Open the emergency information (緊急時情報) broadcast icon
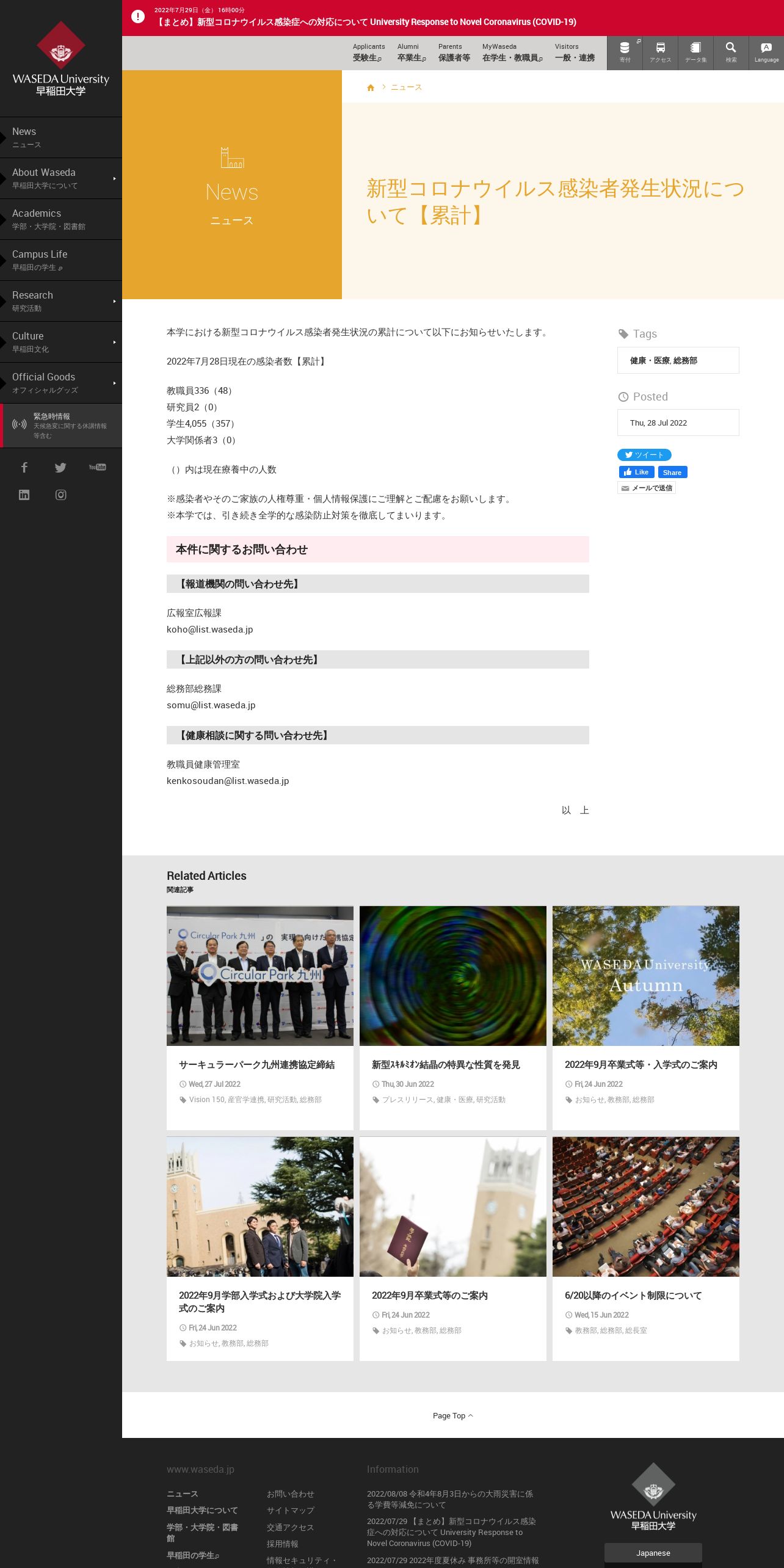Screen dimensions: 784x1568 click(20, 424)
